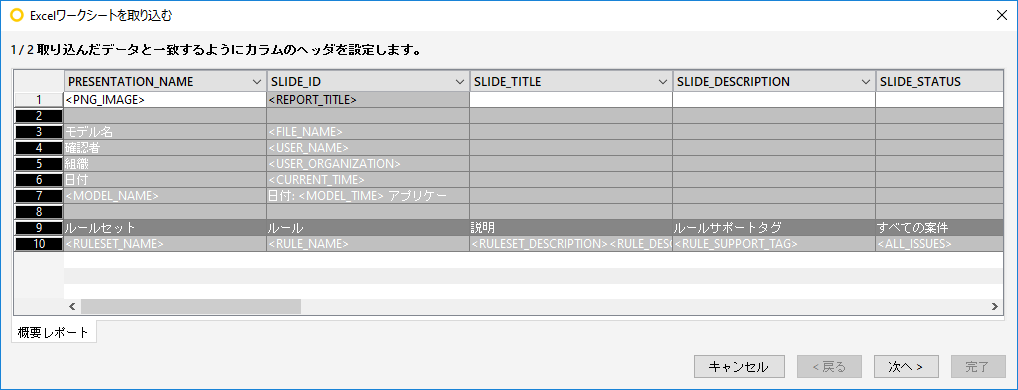Open the SLIDE_DESCRIPTION column header dropdown
This screenshot has height=390, width=1018.
[866, 82]
